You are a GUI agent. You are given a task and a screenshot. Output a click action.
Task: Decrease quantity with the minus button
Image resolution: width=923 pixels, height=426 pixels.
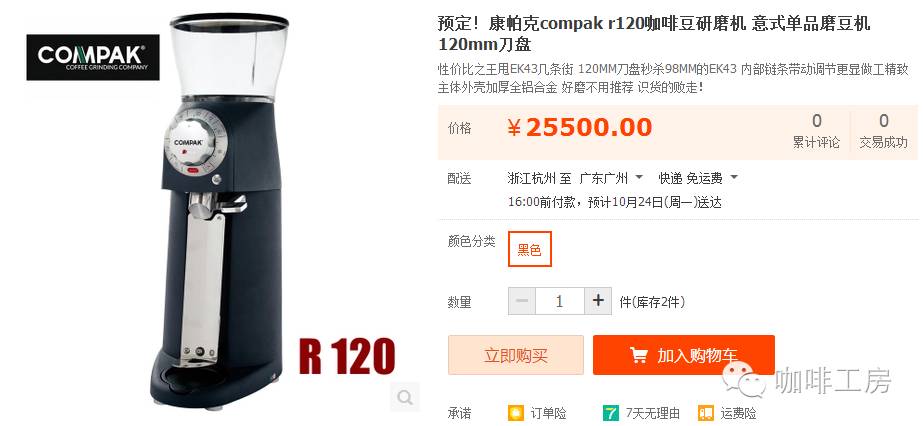click(x=522, y=301)
